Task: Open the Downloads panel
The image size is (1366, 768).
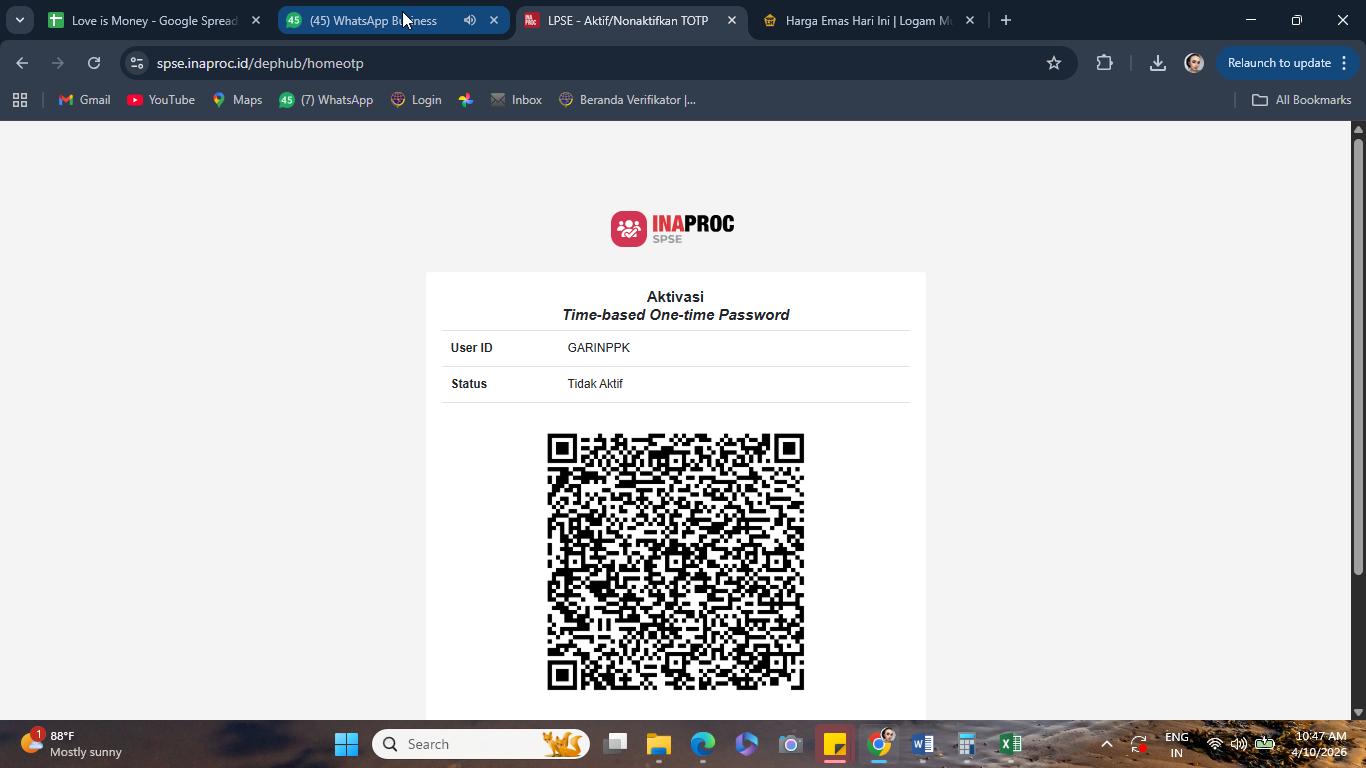Action: 1157,63
